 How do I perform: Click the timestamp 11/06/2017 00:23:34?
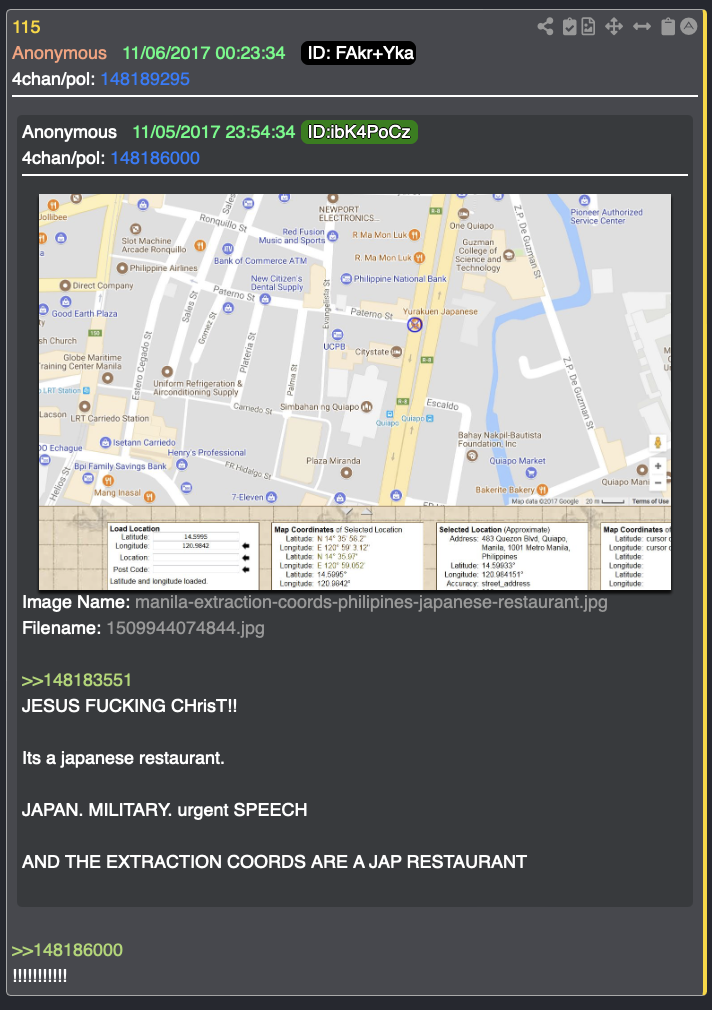tap(204, 53)
